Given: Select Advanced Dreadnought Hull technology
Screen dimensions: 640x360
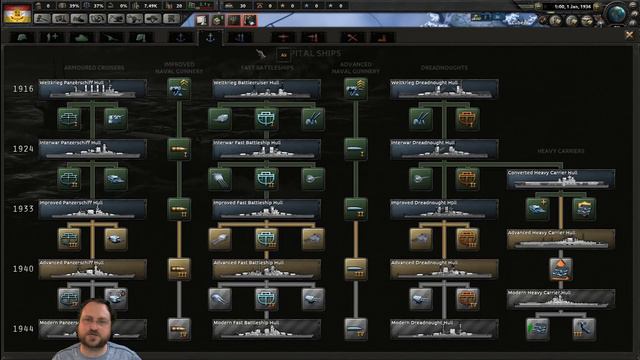Looking at the screenshot, I should pyautogui.click(x=444, y=269).
